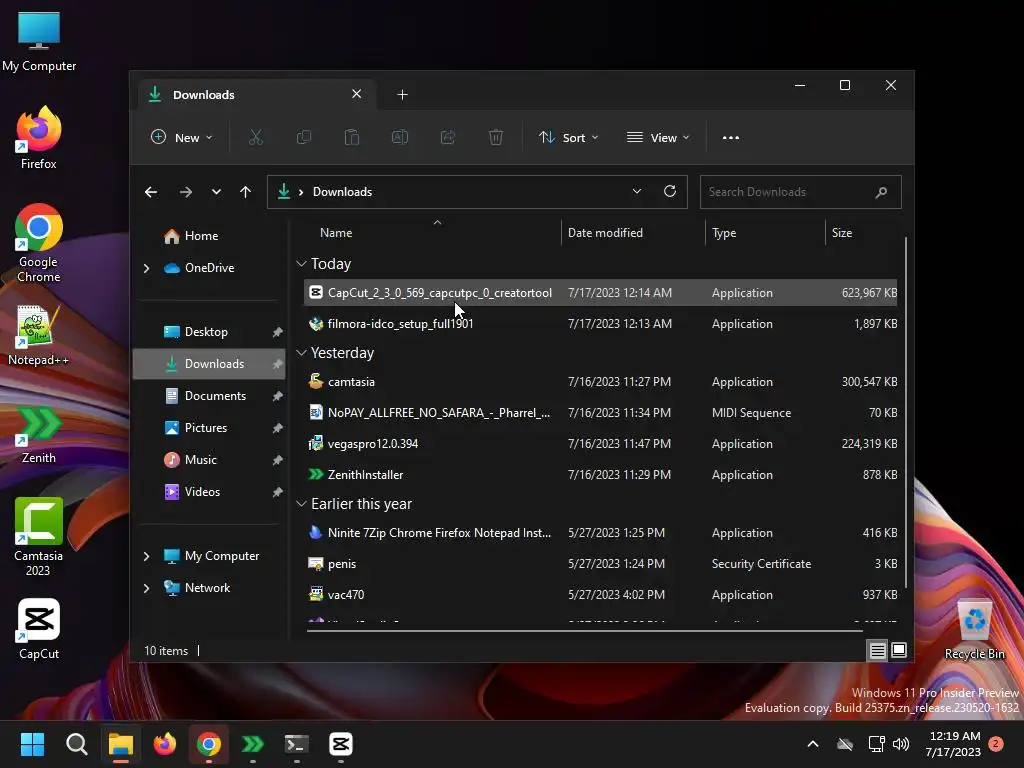Image resolution: width=1024 pixels, height=768 pixels.
Task: Open the View dropdown
Action: click(658, 137)
